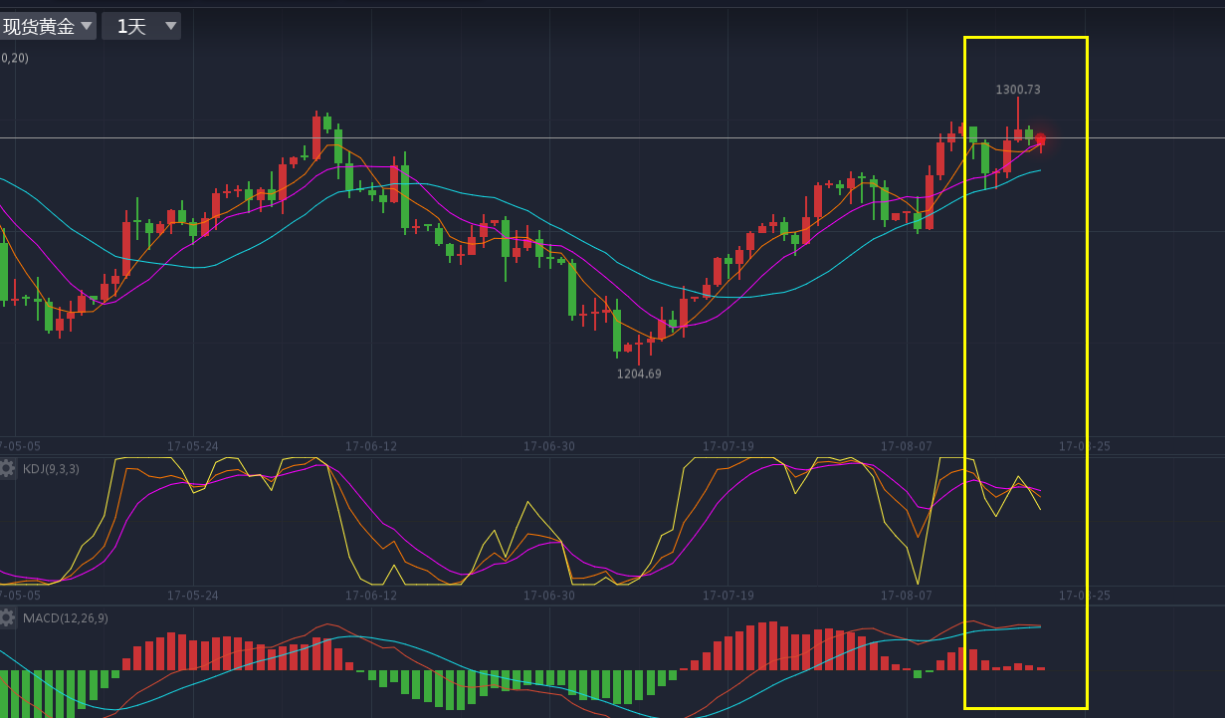Click the 1204.69 low price label
This screenshot has height=718, width=1225.
pos(639,373)
